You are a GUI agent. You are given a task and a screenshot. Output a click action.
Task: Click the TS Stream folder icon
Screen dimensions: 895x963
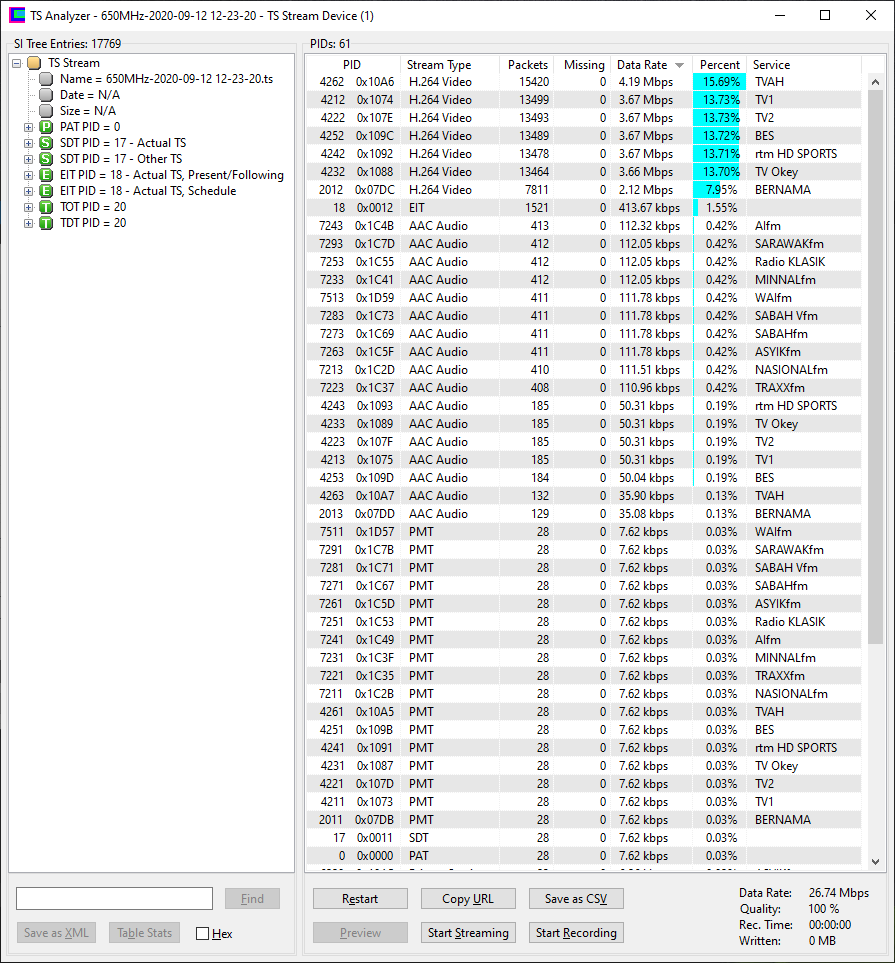coord(34,63)
